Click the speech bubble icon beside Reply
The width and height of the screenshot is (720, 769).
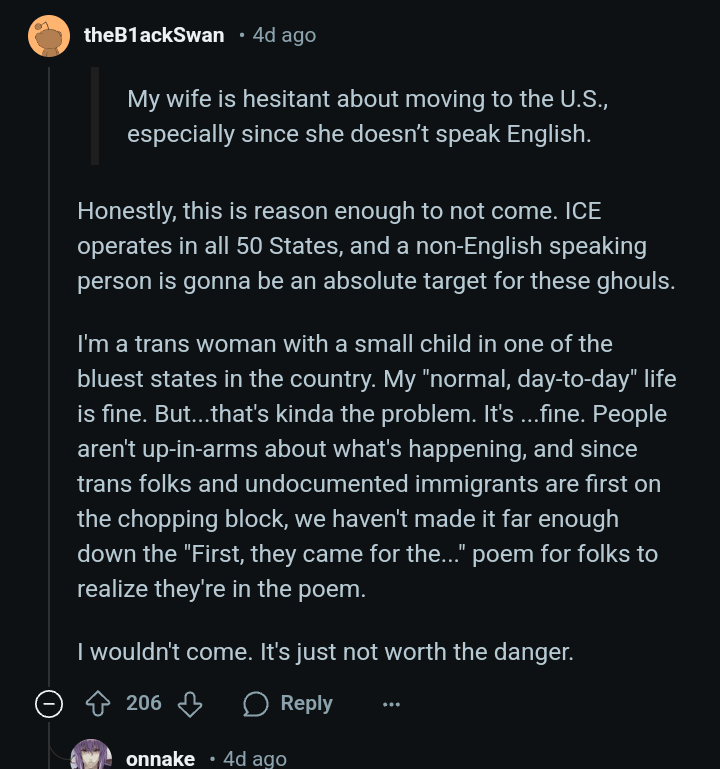pos(256,704)
